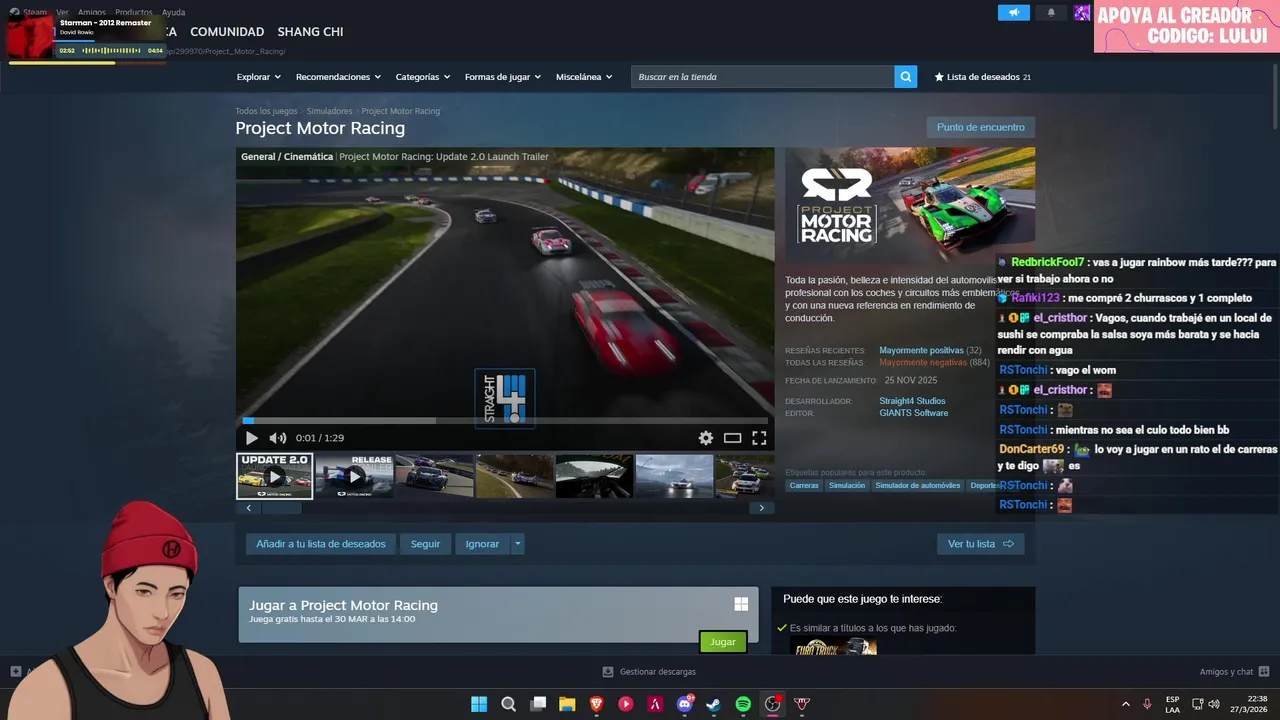1280x720 pixels.
Task: Open the notifications bell
Action: tap(1051, 13)
